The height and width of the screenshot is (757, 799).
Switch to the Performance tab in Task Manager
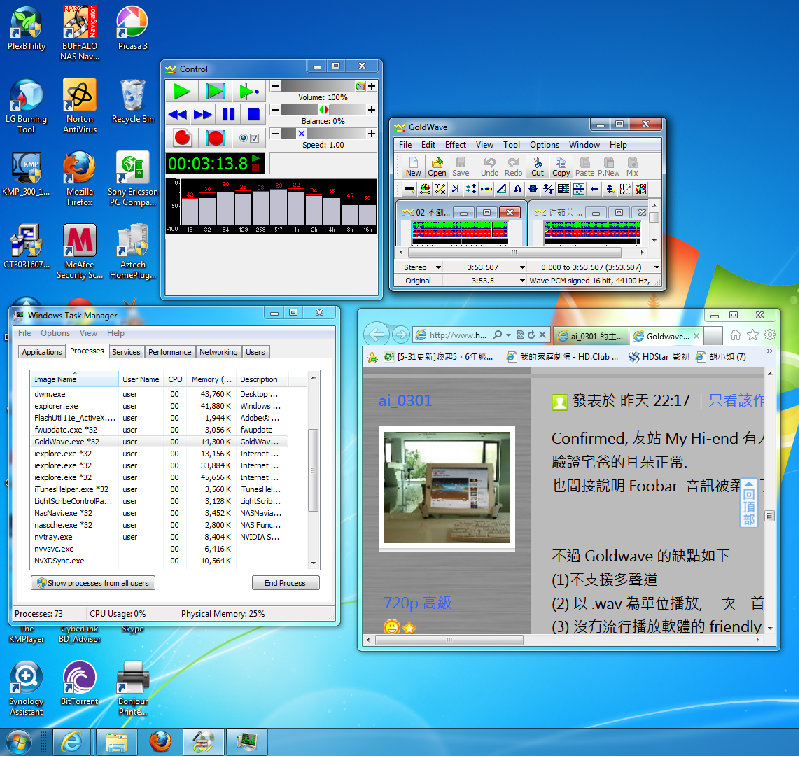pyautogui.click(x=170, y=352)
